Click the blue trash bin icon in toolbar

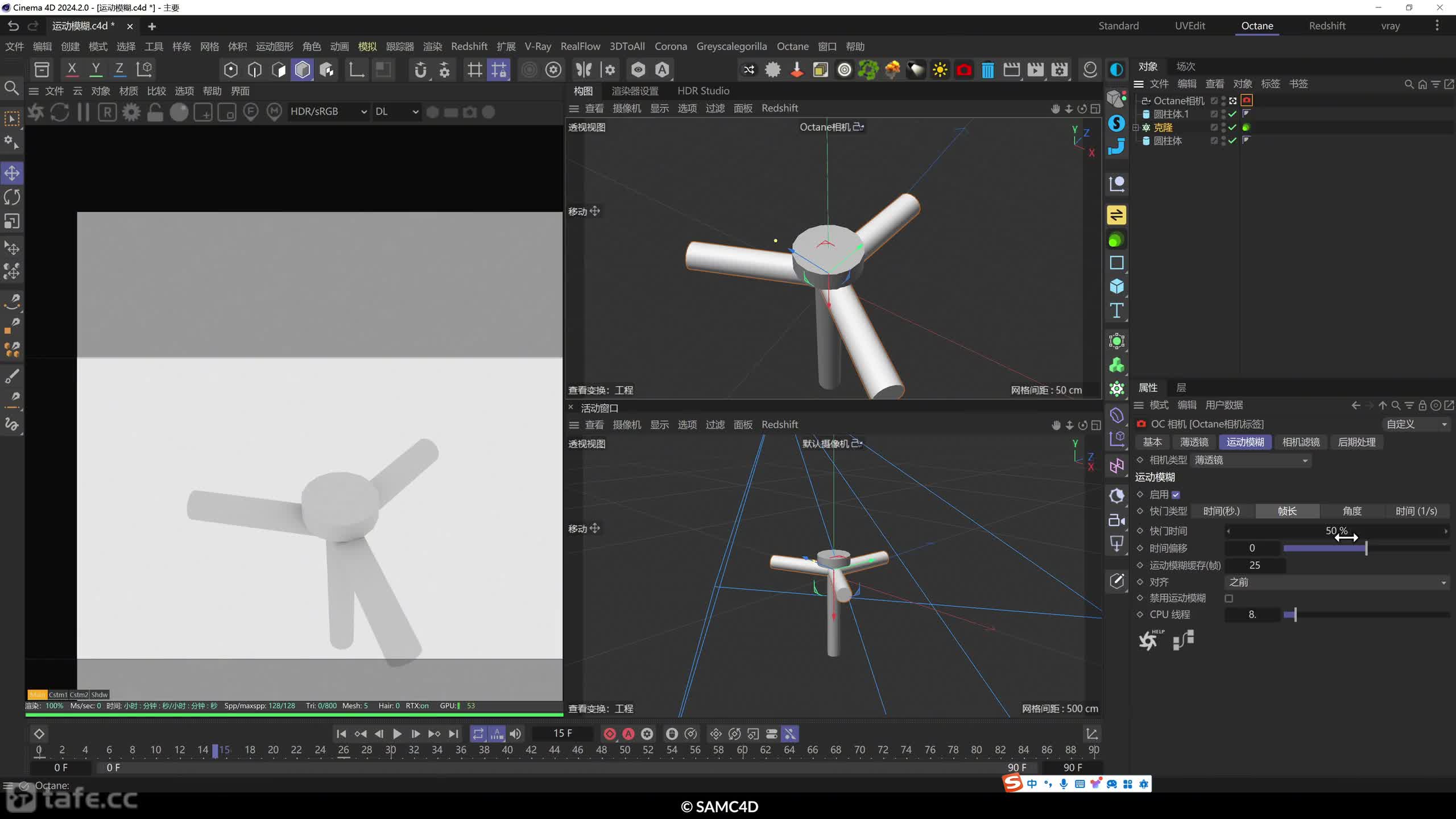coord(988,70)
